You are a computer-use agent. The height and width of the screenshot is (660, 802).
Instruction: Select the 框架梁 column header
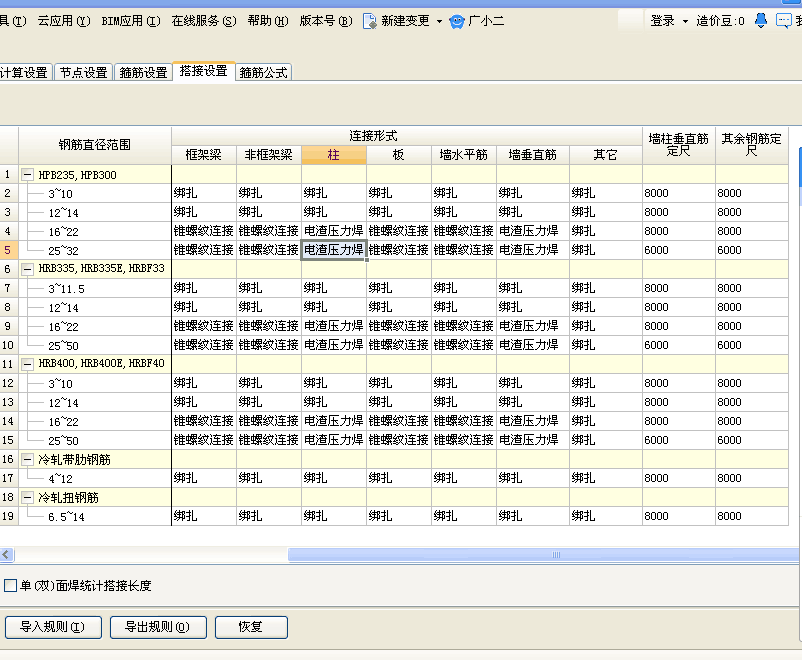pyautogui.click(x=204, y=155)
